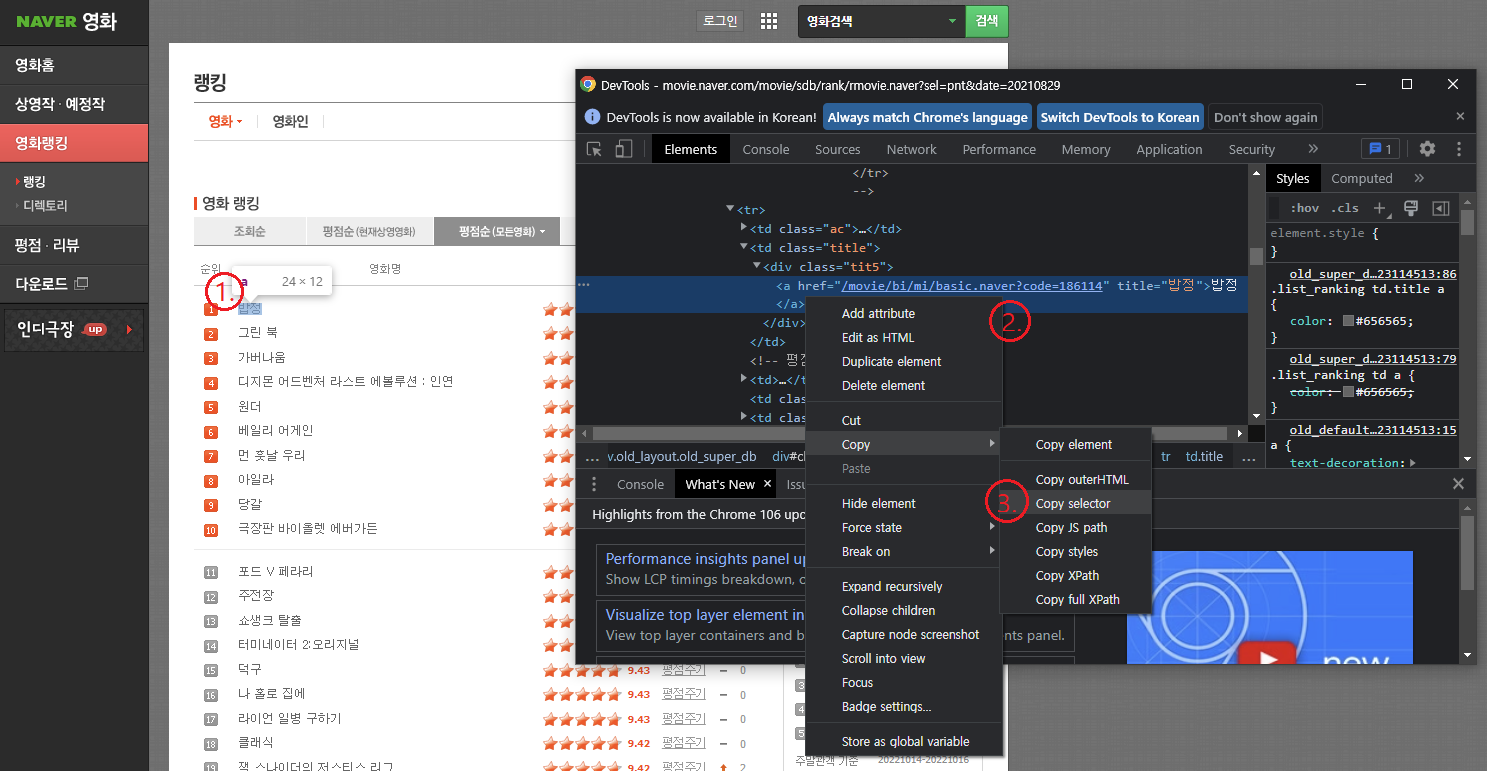Toggle the computed styles sidebar icon
Viewport: 1487px width, 771px height.
1441,208
